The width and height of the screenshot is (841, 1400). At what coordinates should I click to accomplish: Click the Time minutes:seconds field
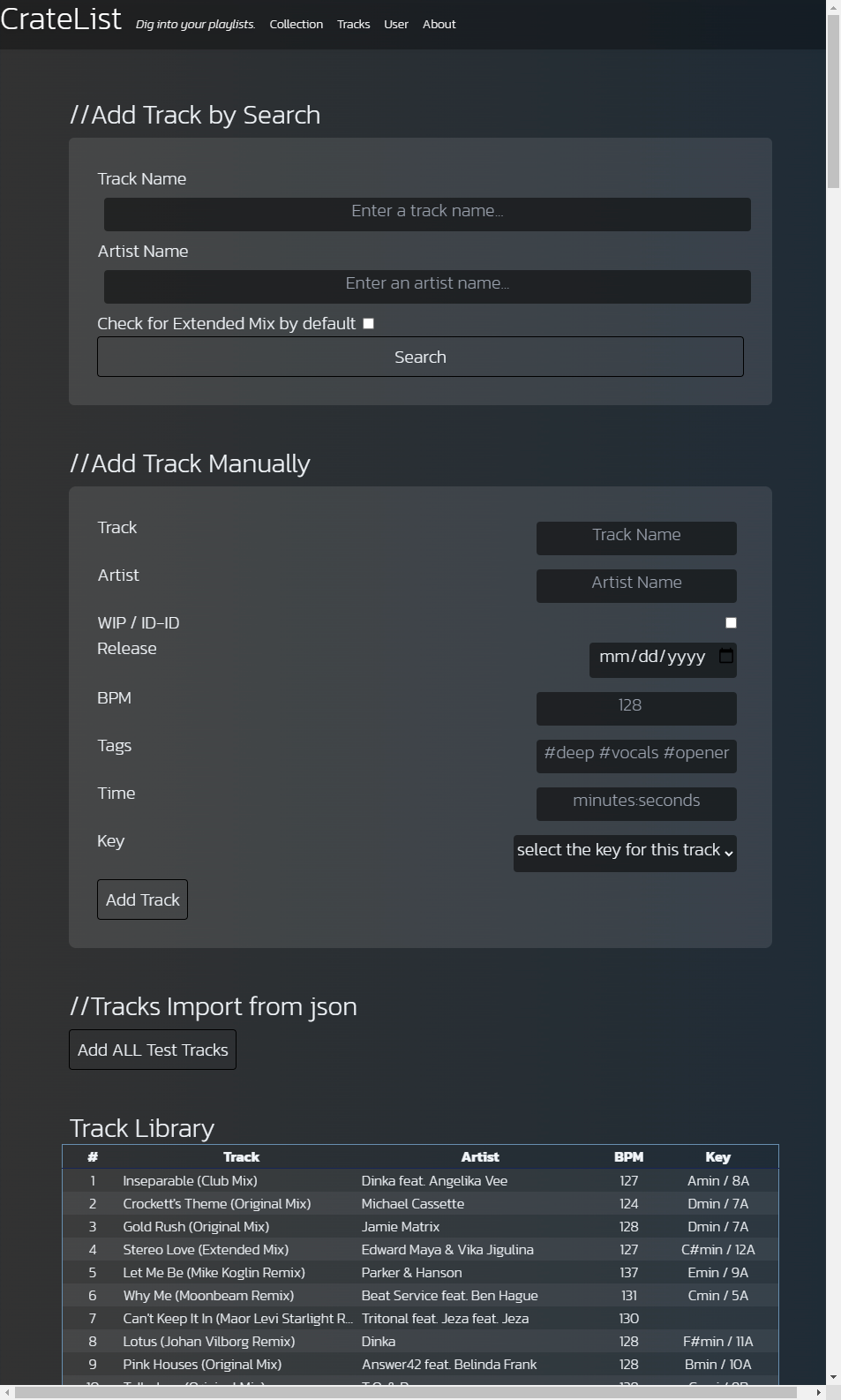click(x=636, y=804)
